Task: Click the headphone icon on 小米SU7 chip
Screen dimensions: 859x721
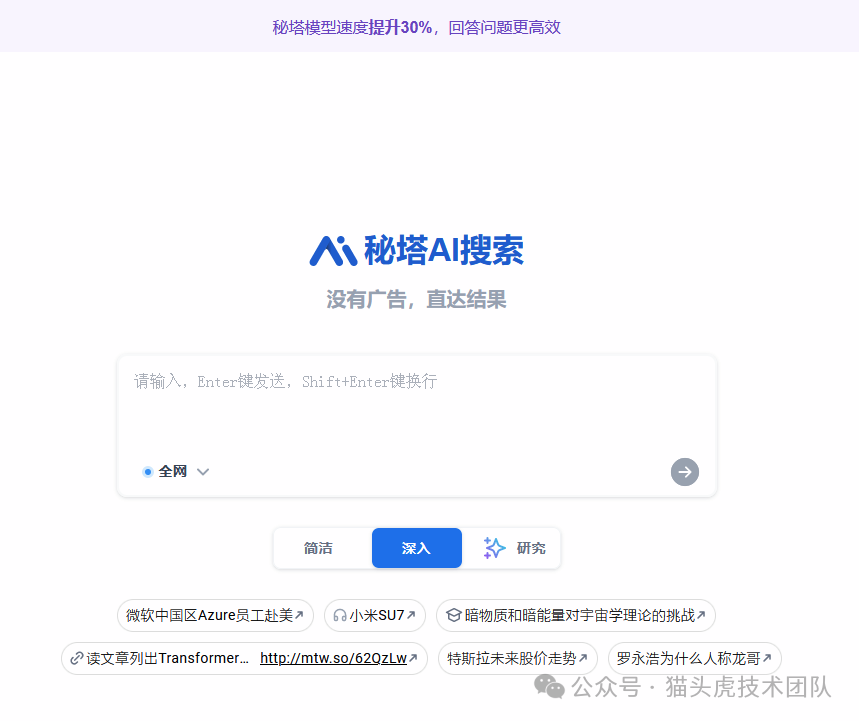Action: pyautogui.click(x=340, y=616)
